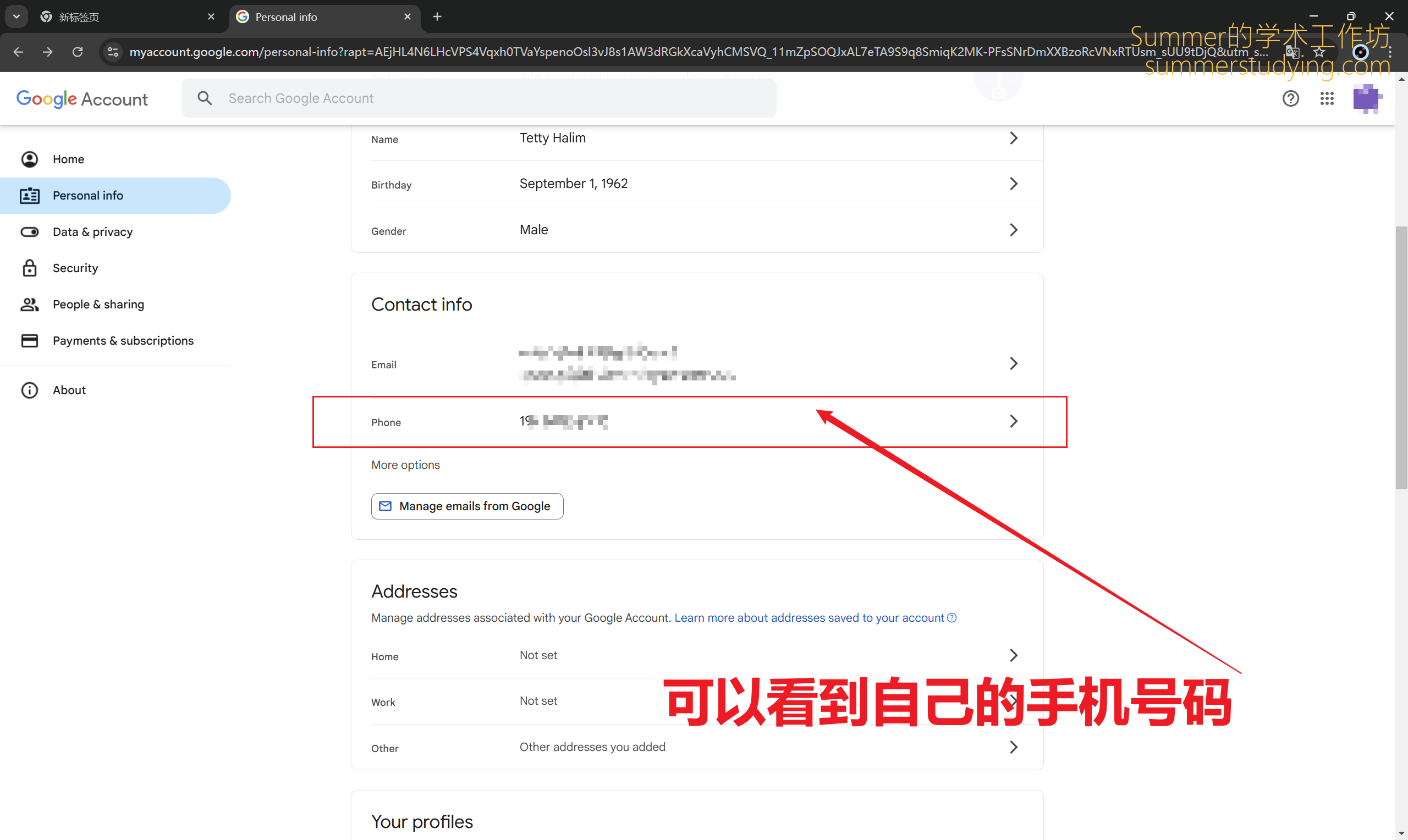Toggle Gender field settings
Image resolution: width=1408 pixels, height=840 pixels.
1013,230
